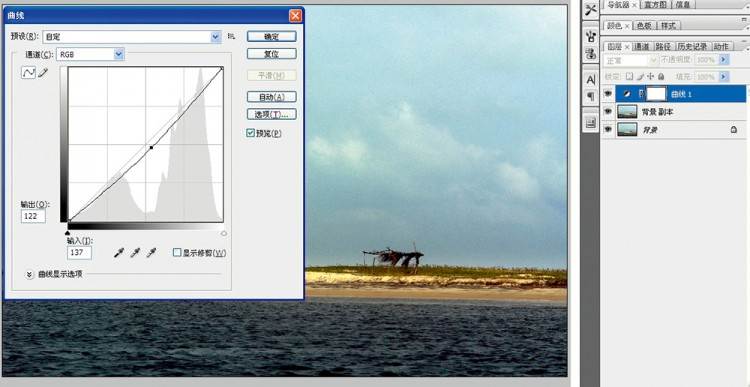Enable the 显示修剪 checkbox
750x387 pixels.
click(x=177, y=252)
